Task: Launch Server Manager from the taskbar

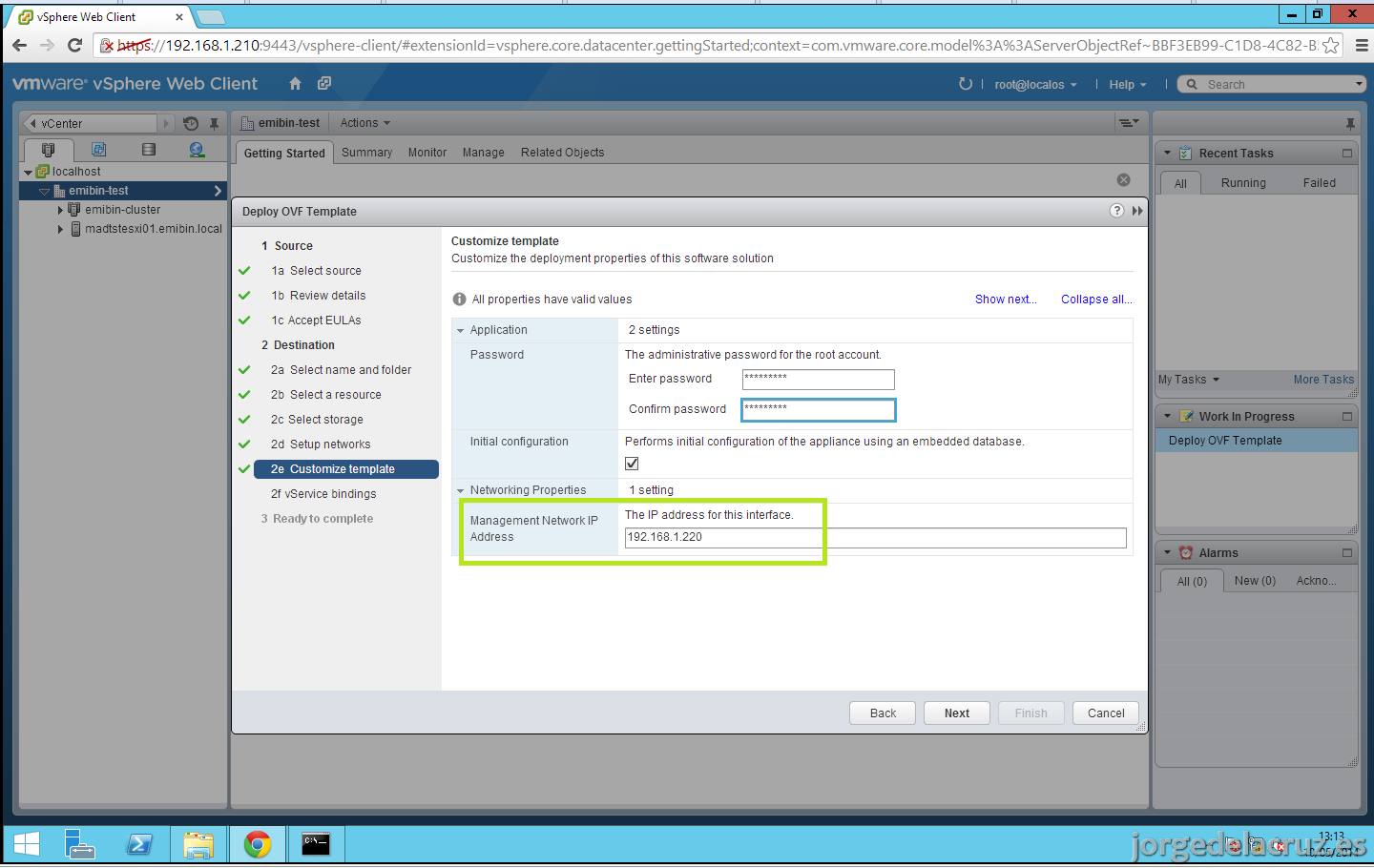Action: 80,844
